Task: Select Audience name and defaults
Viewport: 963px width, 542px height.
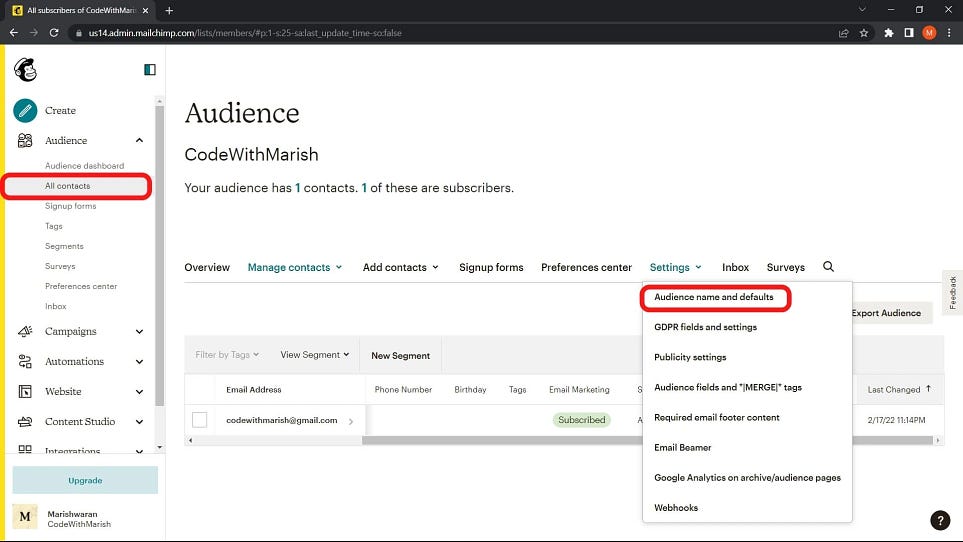Action: pyautogui.click(x=714, y=297)
